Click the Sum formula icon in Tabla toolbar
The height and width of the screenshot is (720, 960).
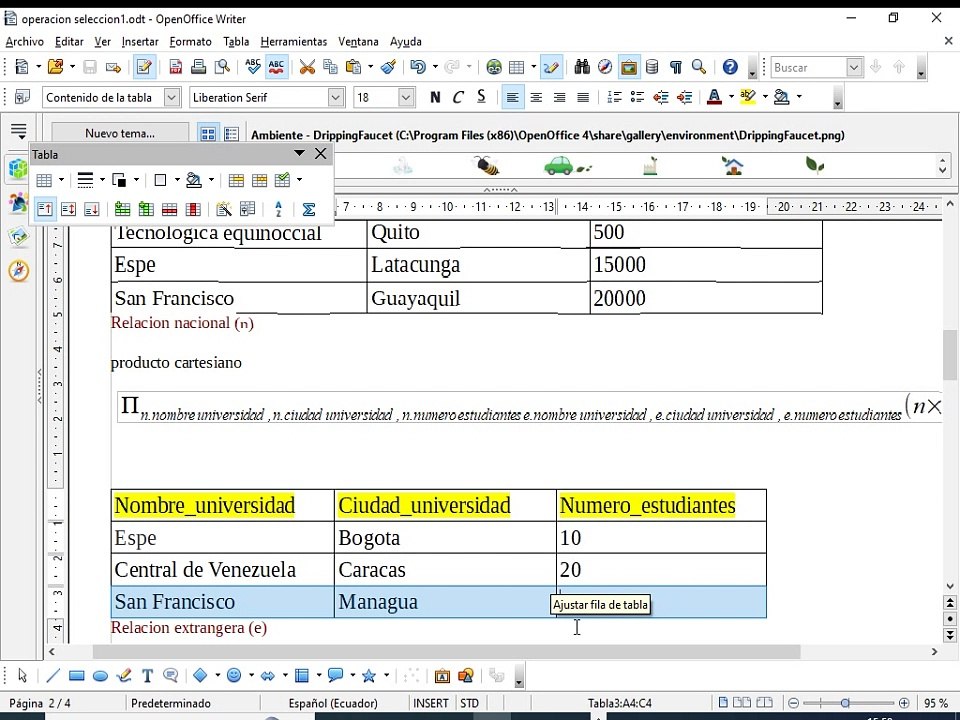tap(309, 209)
